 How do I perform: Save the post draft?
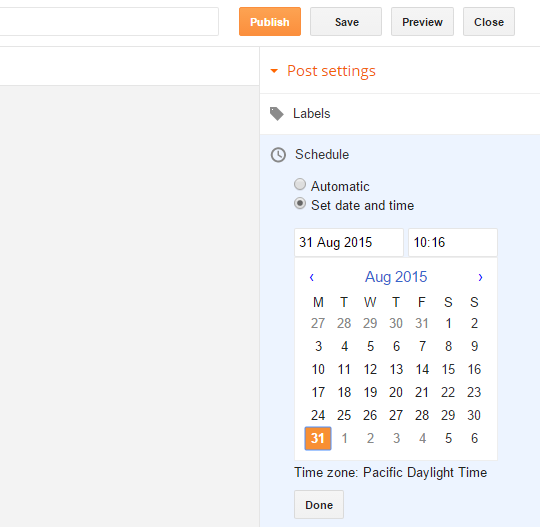pos(346,22)
